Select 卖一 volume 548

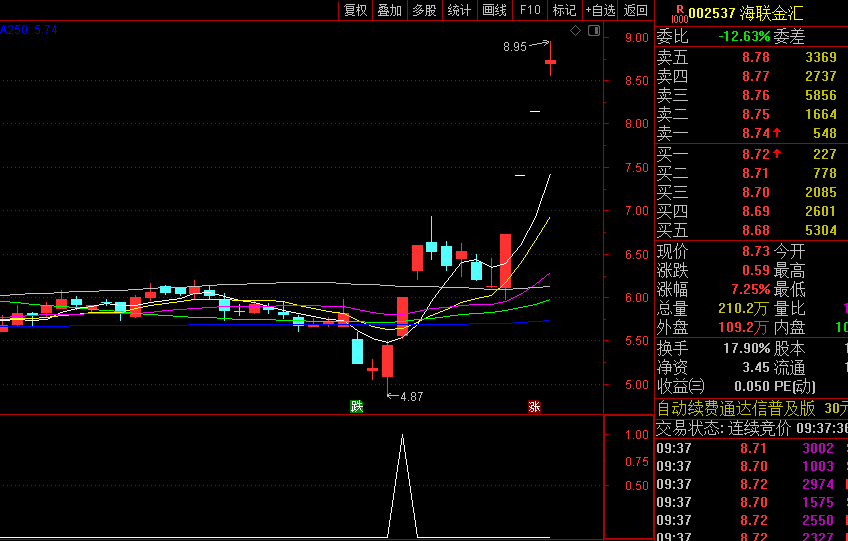click(825, 133)
